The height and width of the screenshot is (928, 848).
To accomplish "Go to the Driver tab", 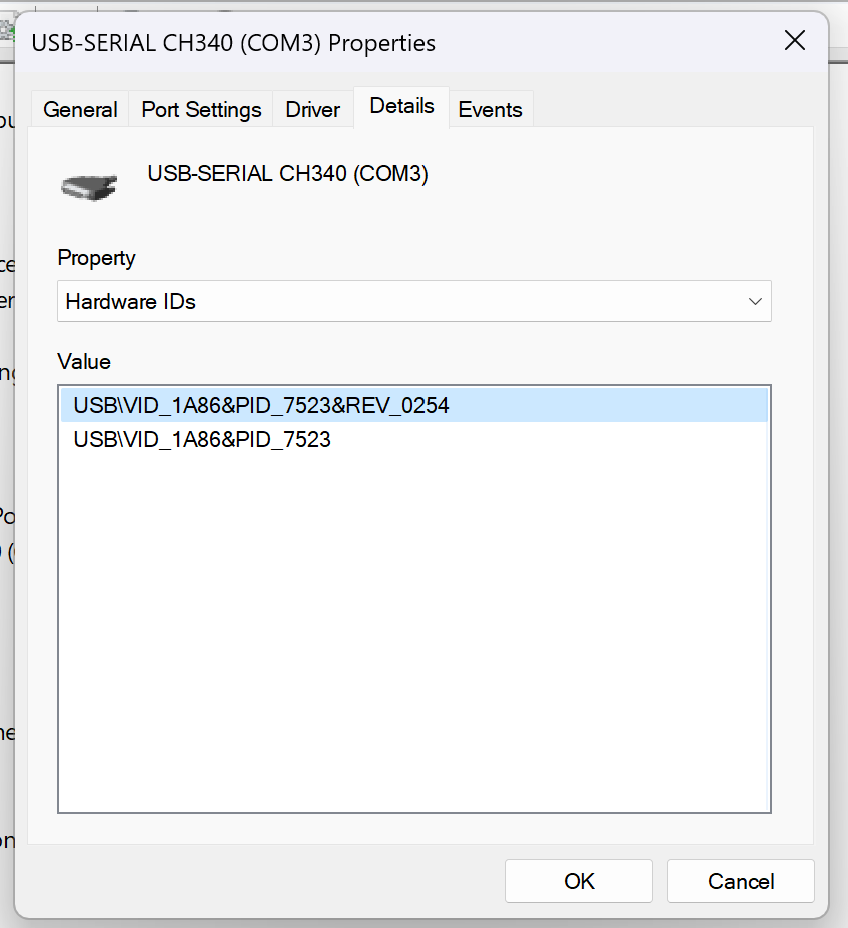I will [x=313, y=110].
